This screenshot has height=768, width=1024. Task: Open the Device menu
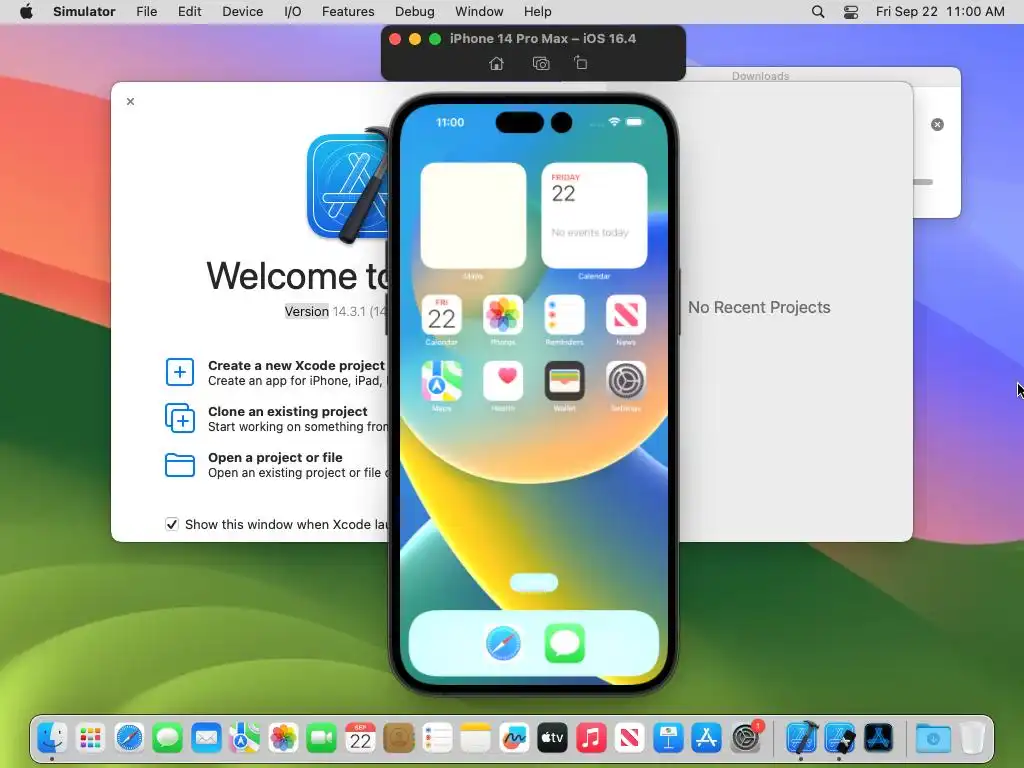(x=242, y=12)
